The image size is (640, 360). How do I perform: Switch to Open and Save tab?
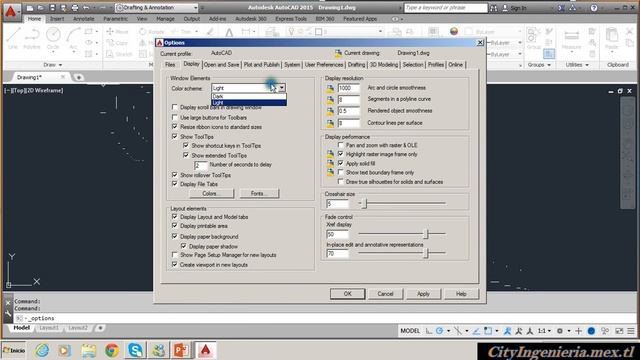point(221,65)
